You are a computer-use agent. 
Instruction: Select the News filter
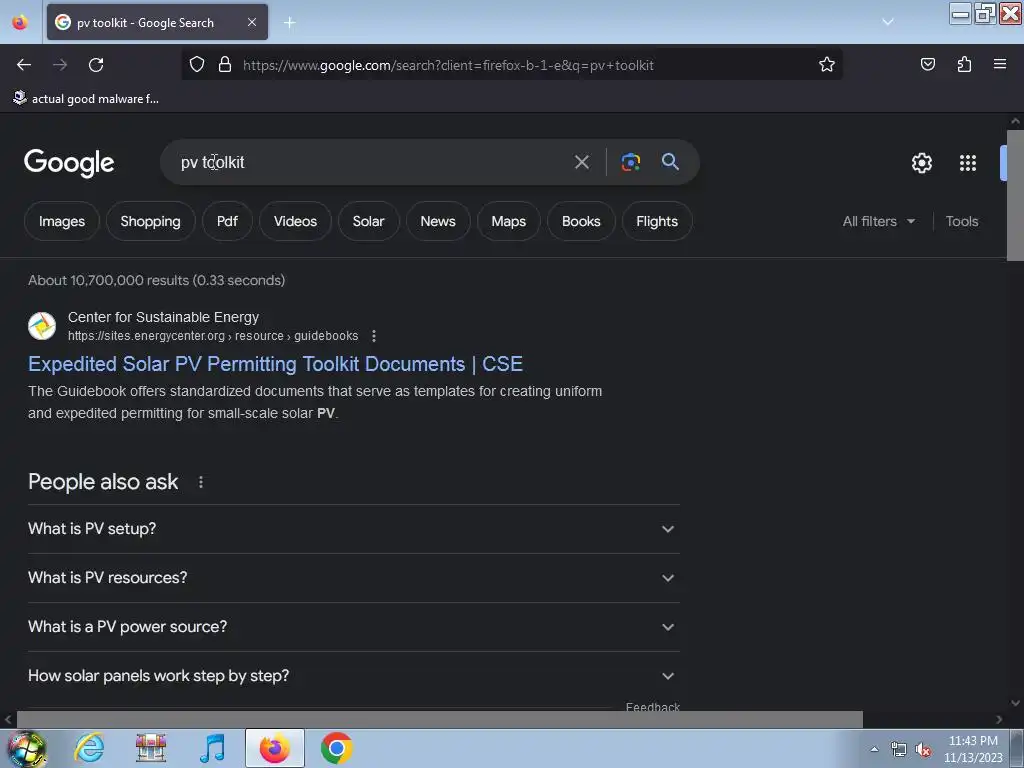(x=438, y=221)
